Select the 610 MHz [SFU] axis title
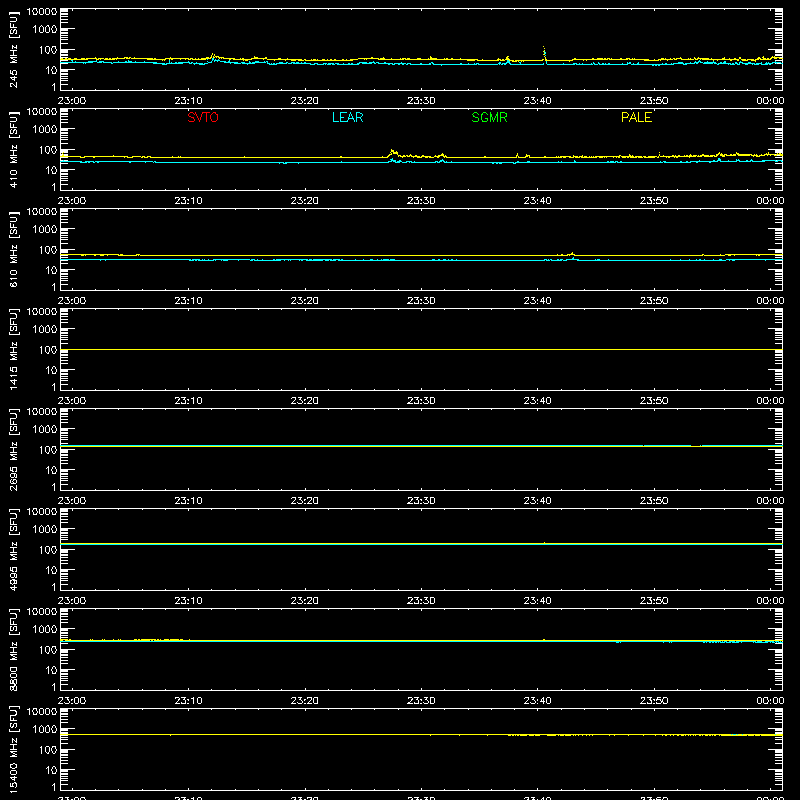Image resolution: width=800 pixels, height=800 pixels. (x=13, y=250)
